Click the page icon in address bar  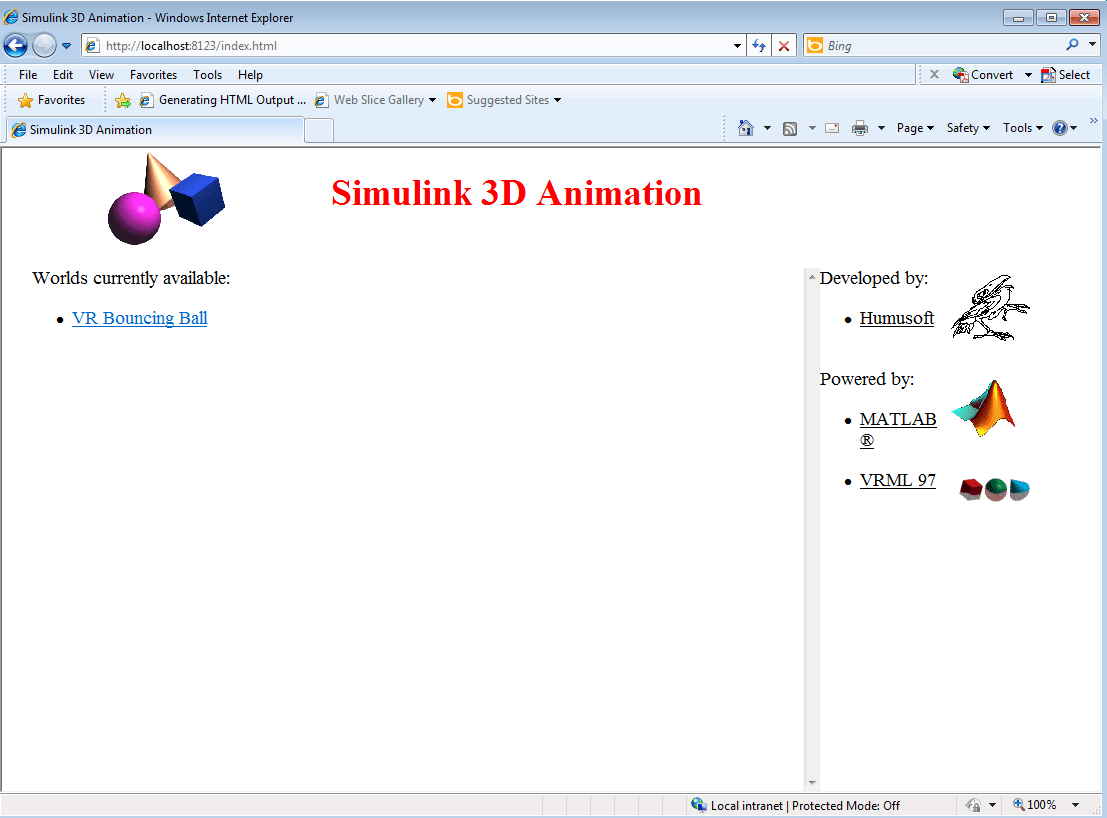pos(92,46)
